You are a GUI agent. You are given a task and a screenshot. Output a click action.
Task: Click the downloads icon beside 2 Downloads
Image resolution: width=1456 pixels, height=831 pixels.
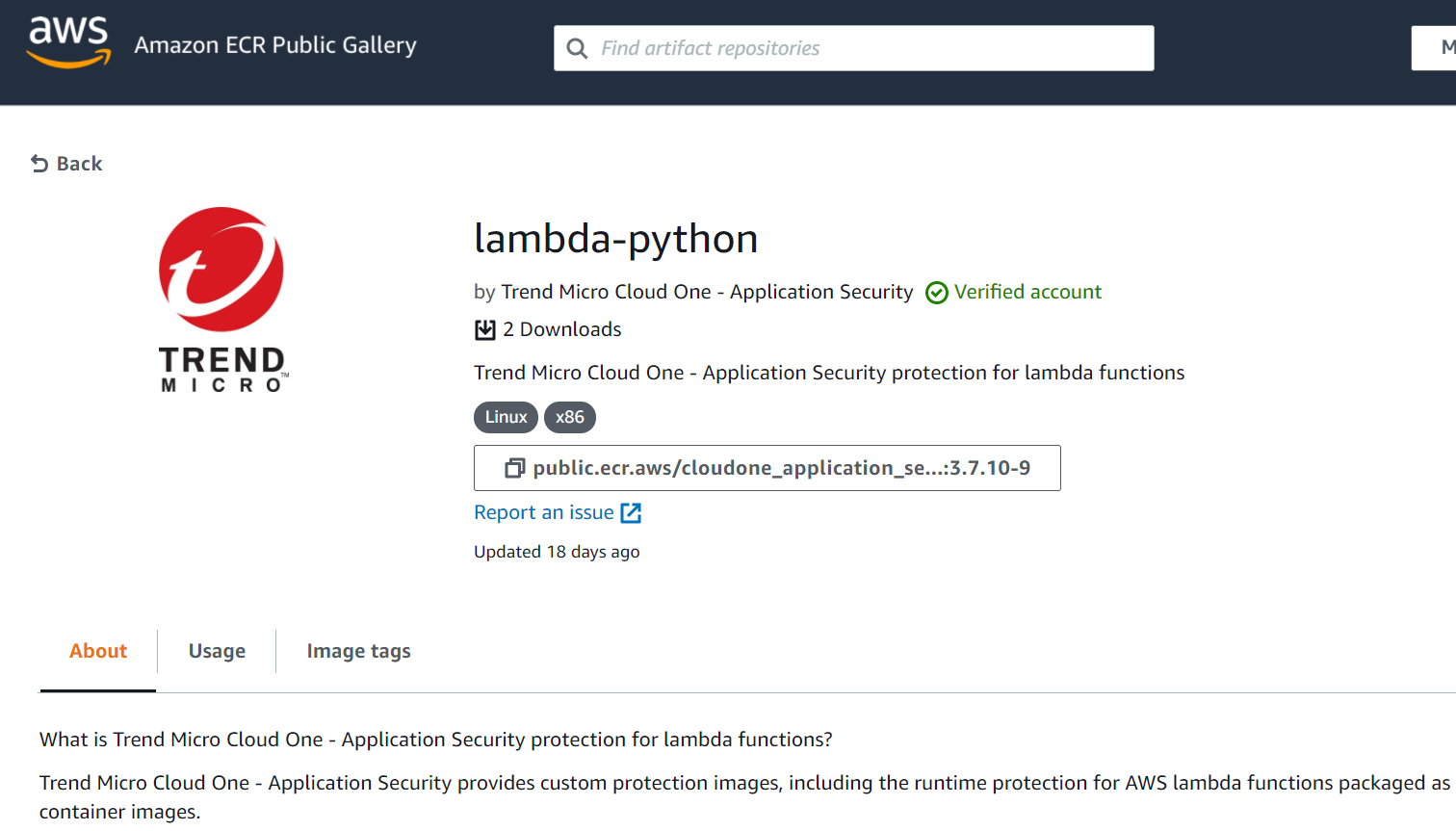click(x=485, y=330)
